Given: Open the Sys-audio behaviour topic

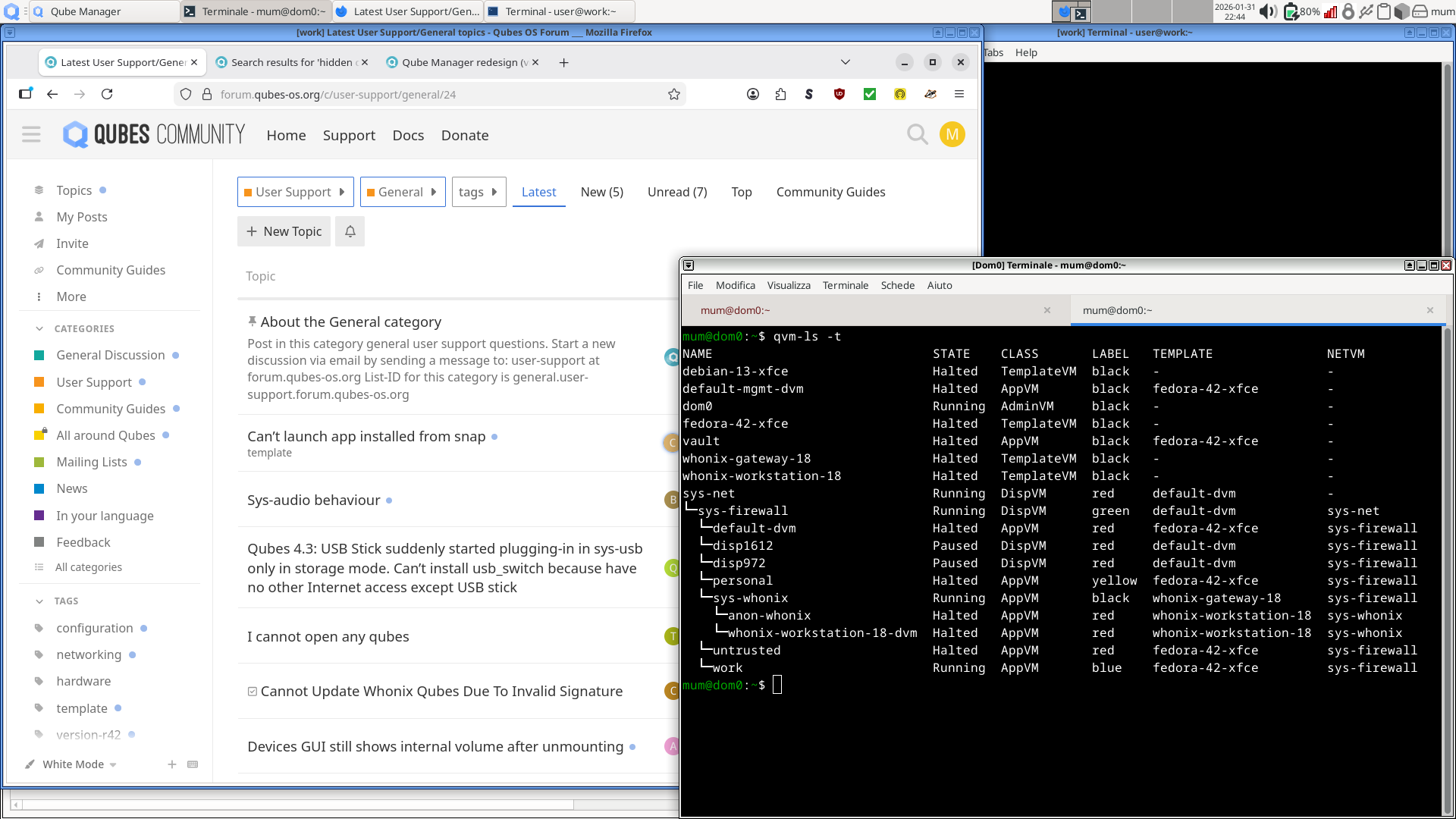Looking at the screenshot, I should [313, 500].
